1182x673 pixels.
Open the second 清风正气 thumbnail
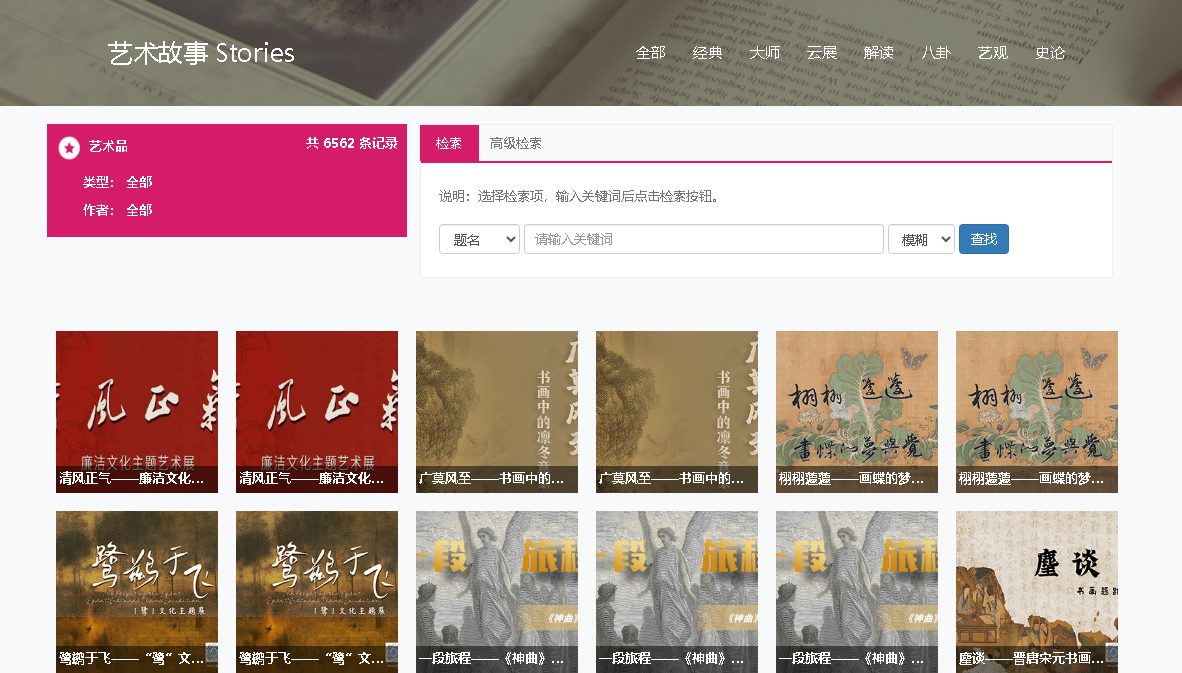tap(317, 412)
